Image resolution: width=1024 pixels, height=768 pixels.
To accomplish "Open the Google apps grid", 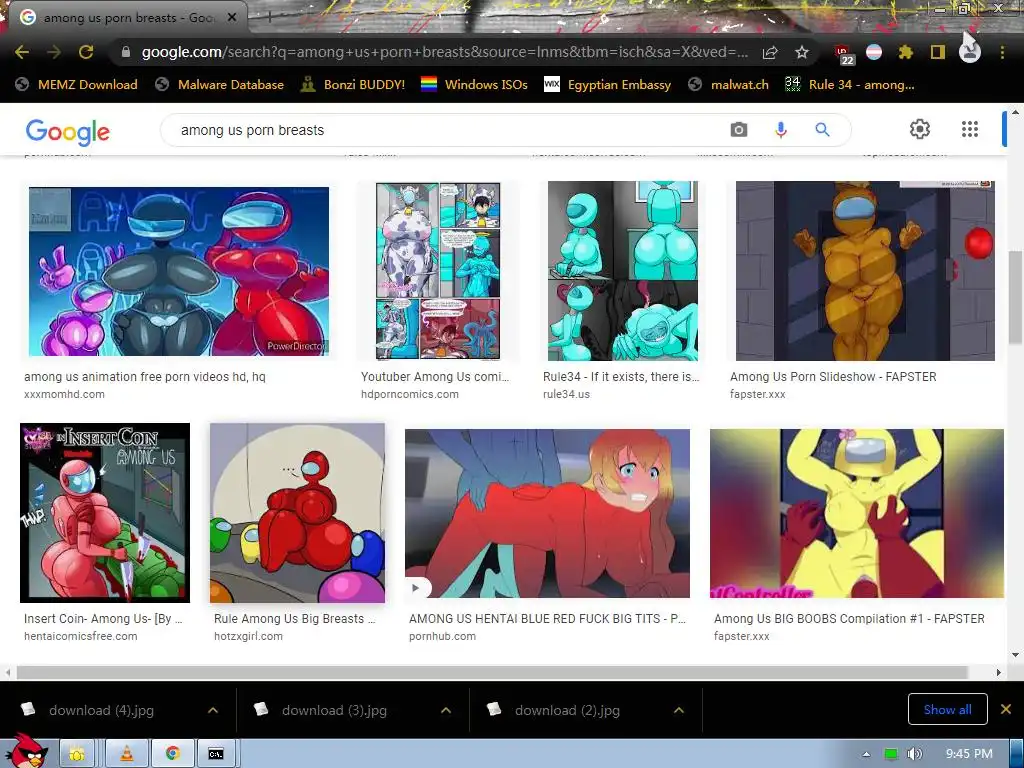I will pyautogui.click(x=970, y=129).
